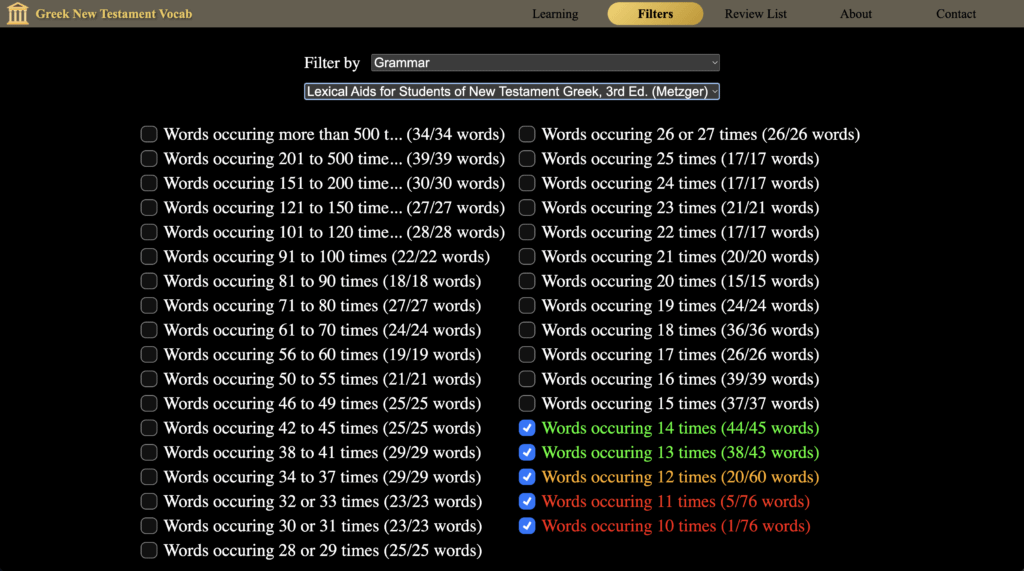Screen dimensions: 1024x571
Task: Open the Learning tab
Action: pos(555,14)
